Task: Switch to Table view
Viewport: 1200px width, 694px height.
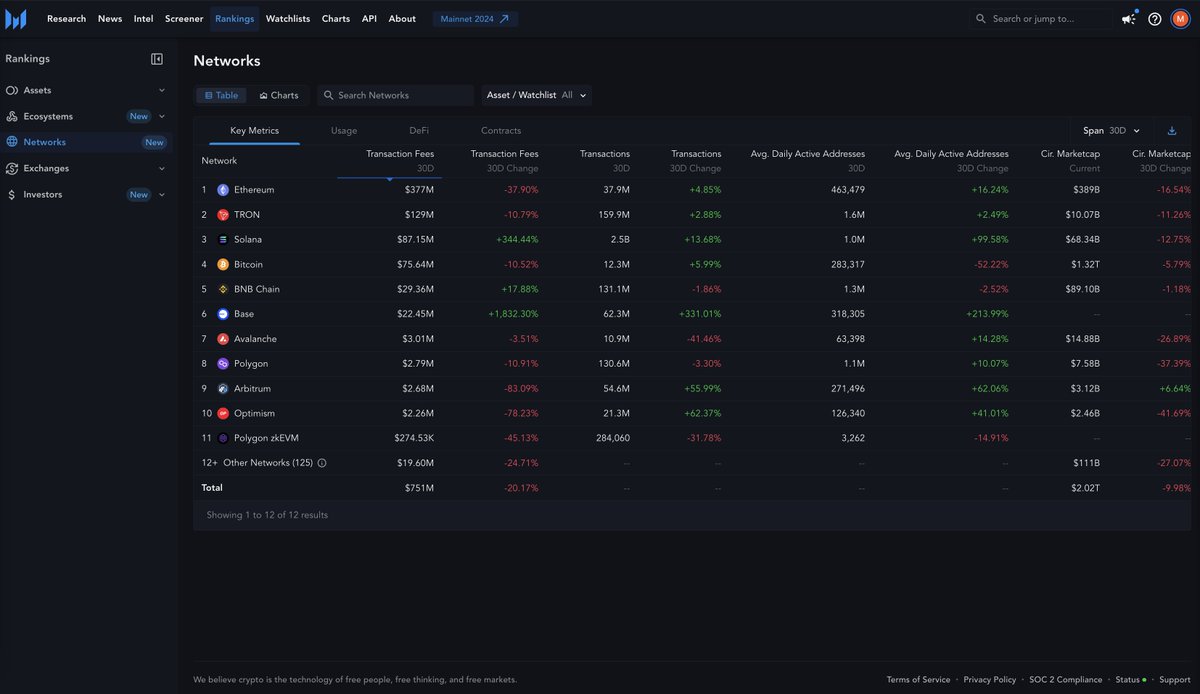Action: coord(221,95)
